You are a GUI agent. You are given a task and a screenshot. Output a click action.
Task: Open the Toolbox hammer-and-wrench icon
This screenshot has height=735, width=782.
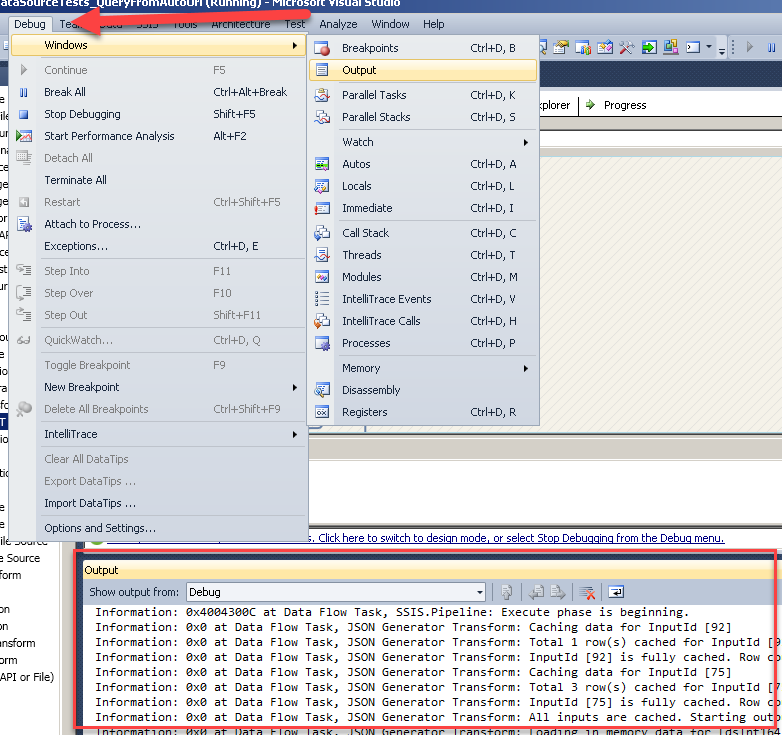coord(626,47)
